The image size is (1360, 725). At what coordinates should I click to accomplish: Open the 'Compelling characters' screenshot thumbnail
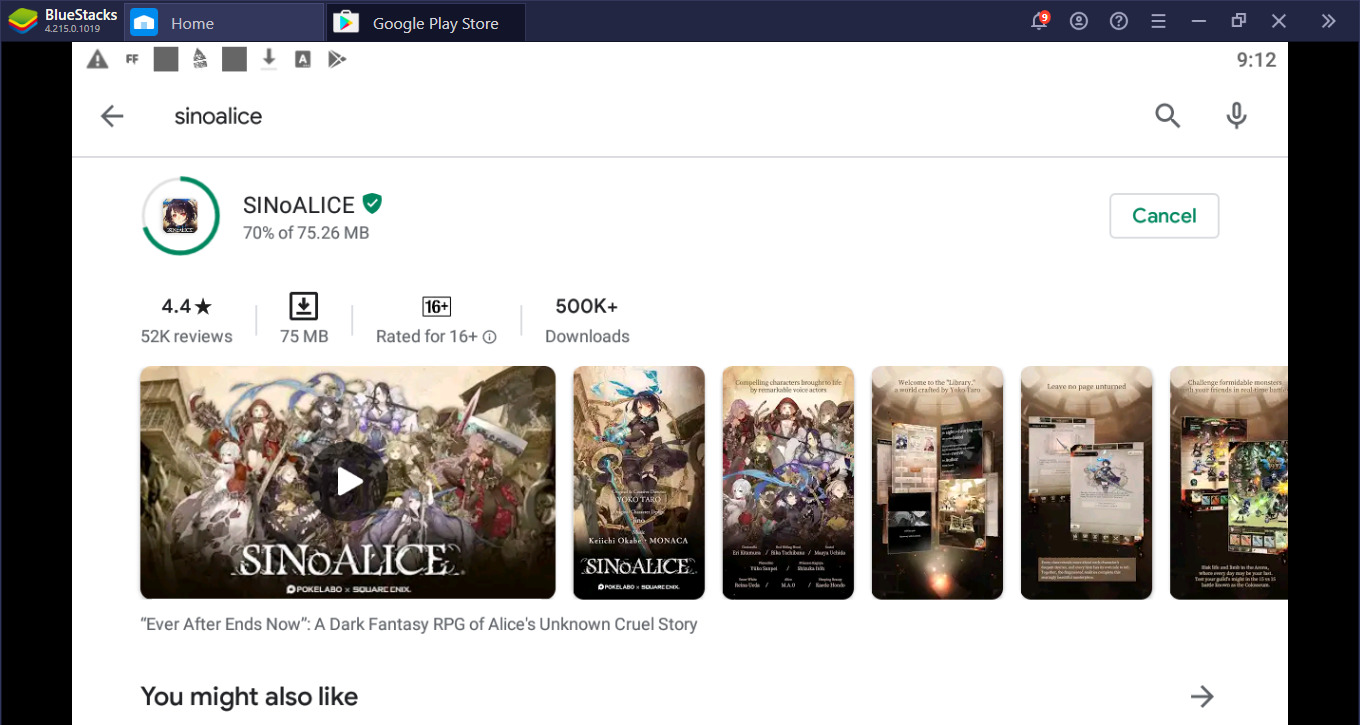click(x=788, y=482)
